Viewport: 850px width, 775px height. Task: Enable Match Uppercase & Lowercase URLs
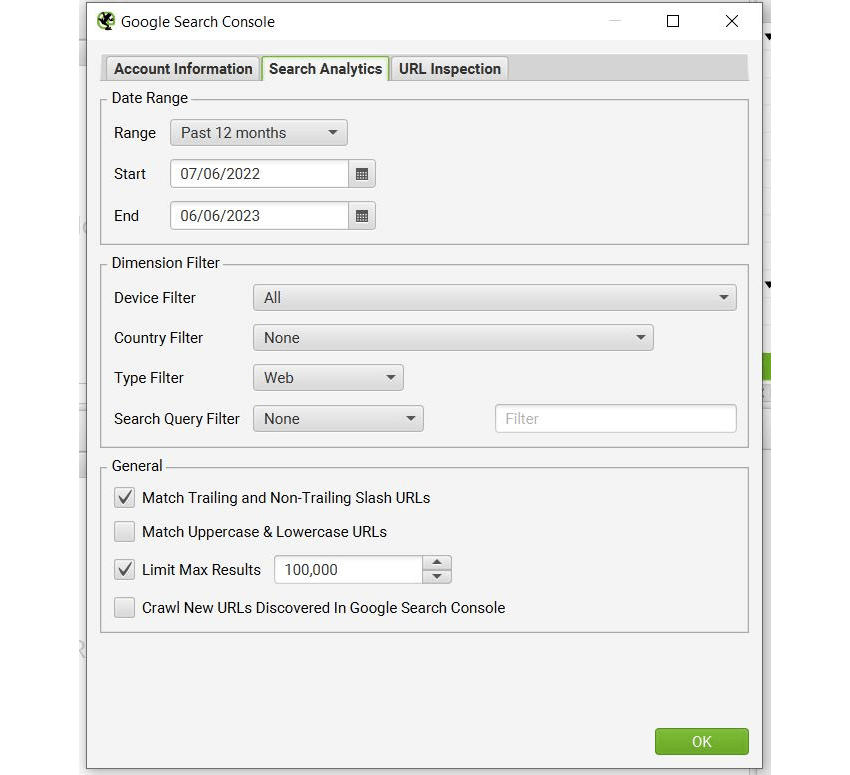tap(125, 532)
